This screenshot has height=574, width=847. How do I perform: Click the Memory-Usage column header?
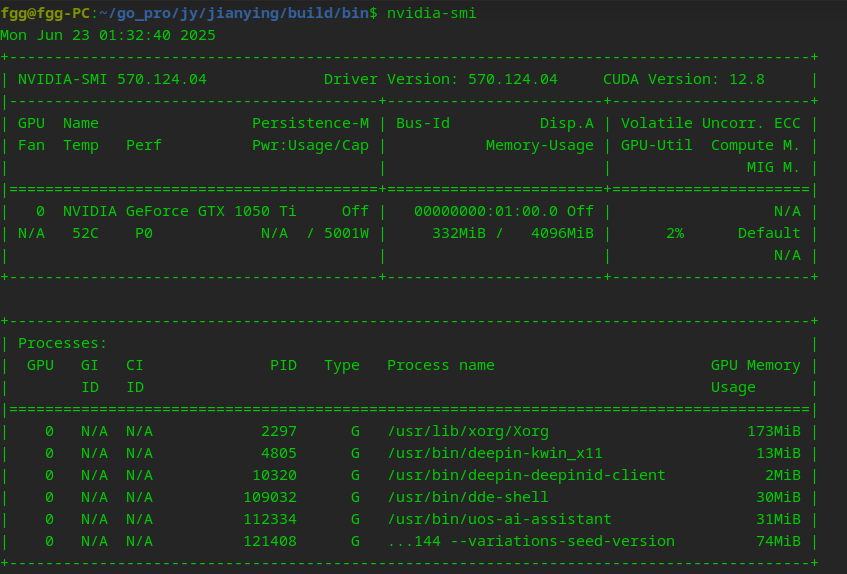540,146
